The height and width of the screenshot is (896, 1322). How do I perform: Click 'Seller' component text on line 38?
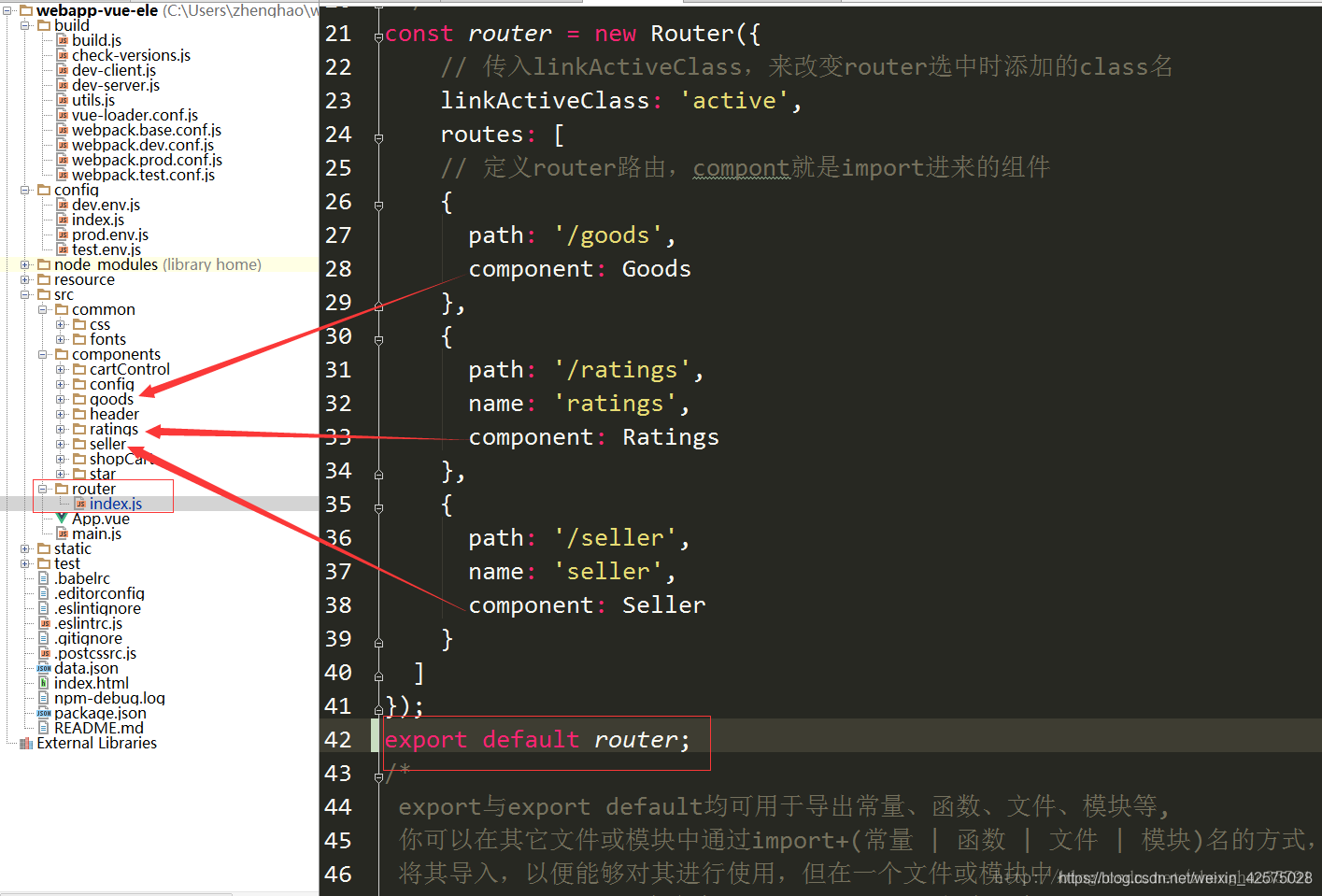pyautogui.click(x=664, y=605)
